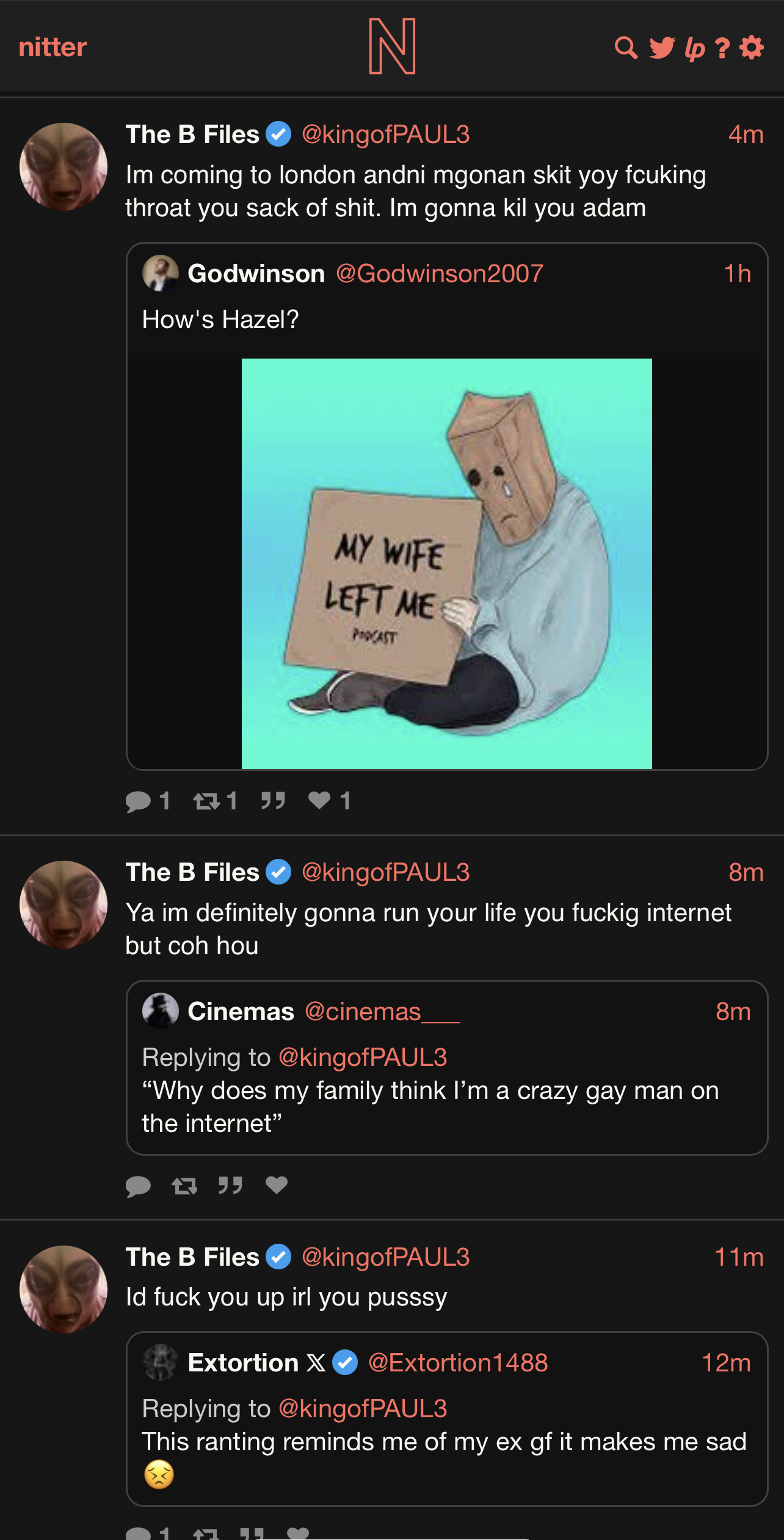This screenshot has width=784, height=1540.
Task: Click retweet icon under the Cinemas quote tweet
Action: pyautogui.click(x=184, y=1186)
